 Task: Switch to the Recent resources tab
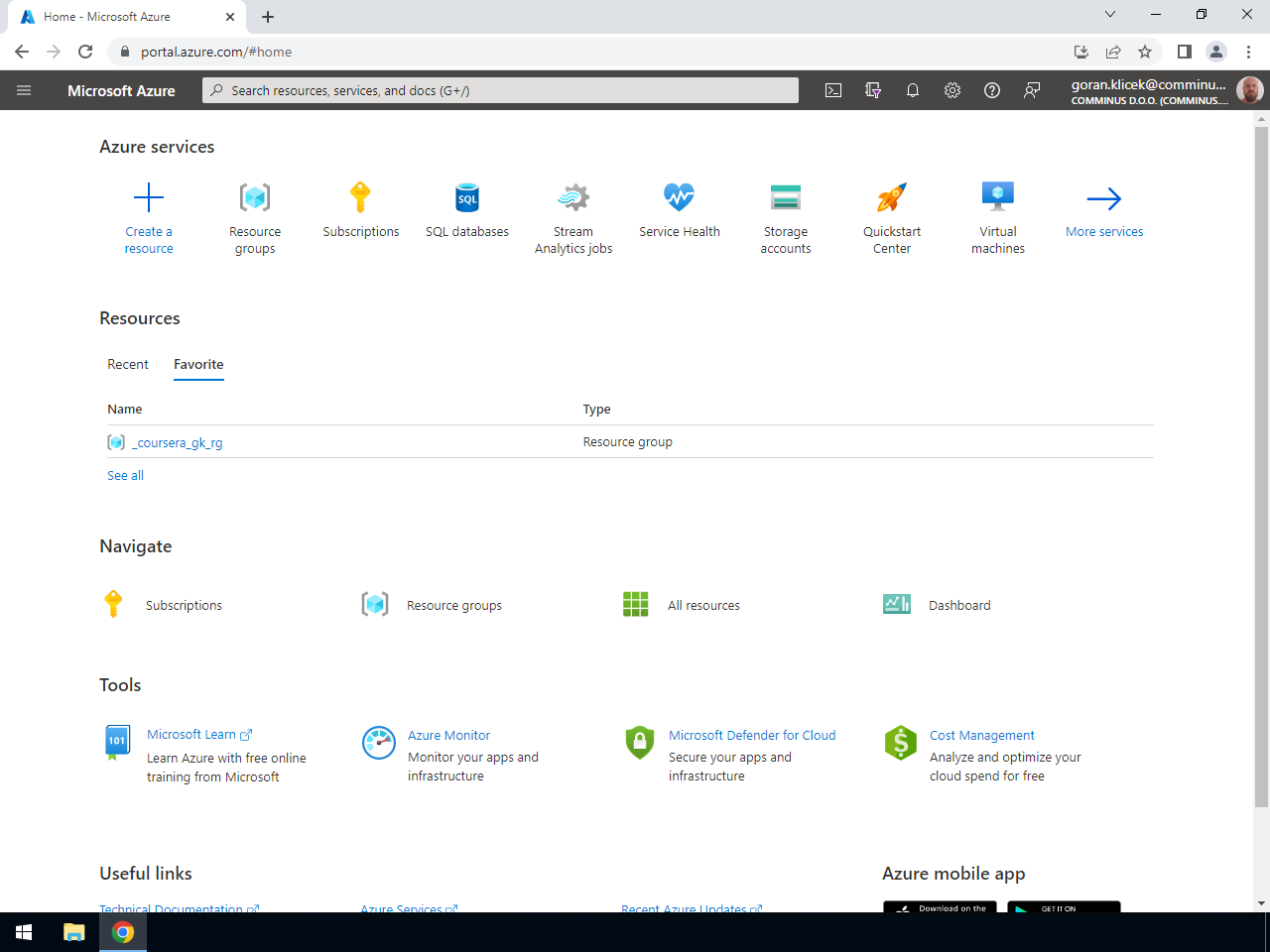(128, 364)
